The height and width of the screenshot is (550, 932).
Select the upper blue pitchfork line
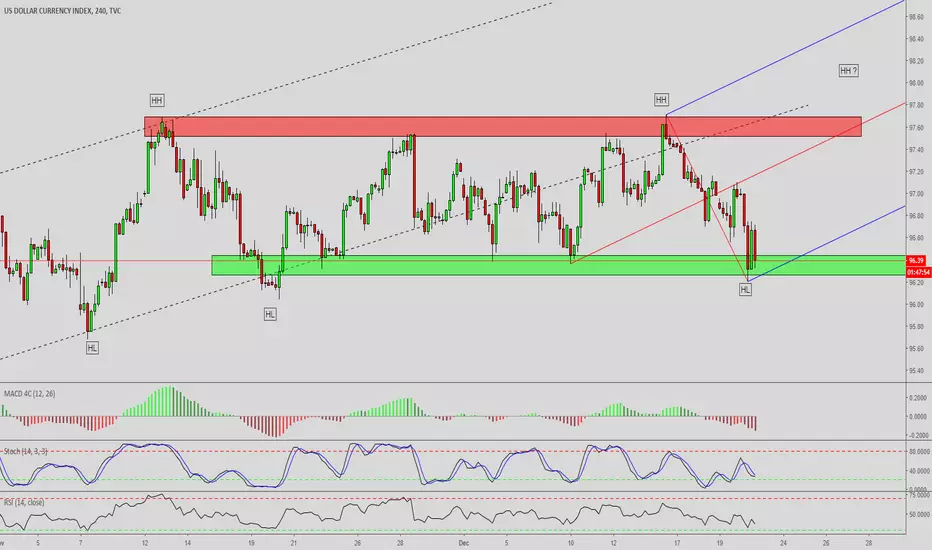point(785,58)
